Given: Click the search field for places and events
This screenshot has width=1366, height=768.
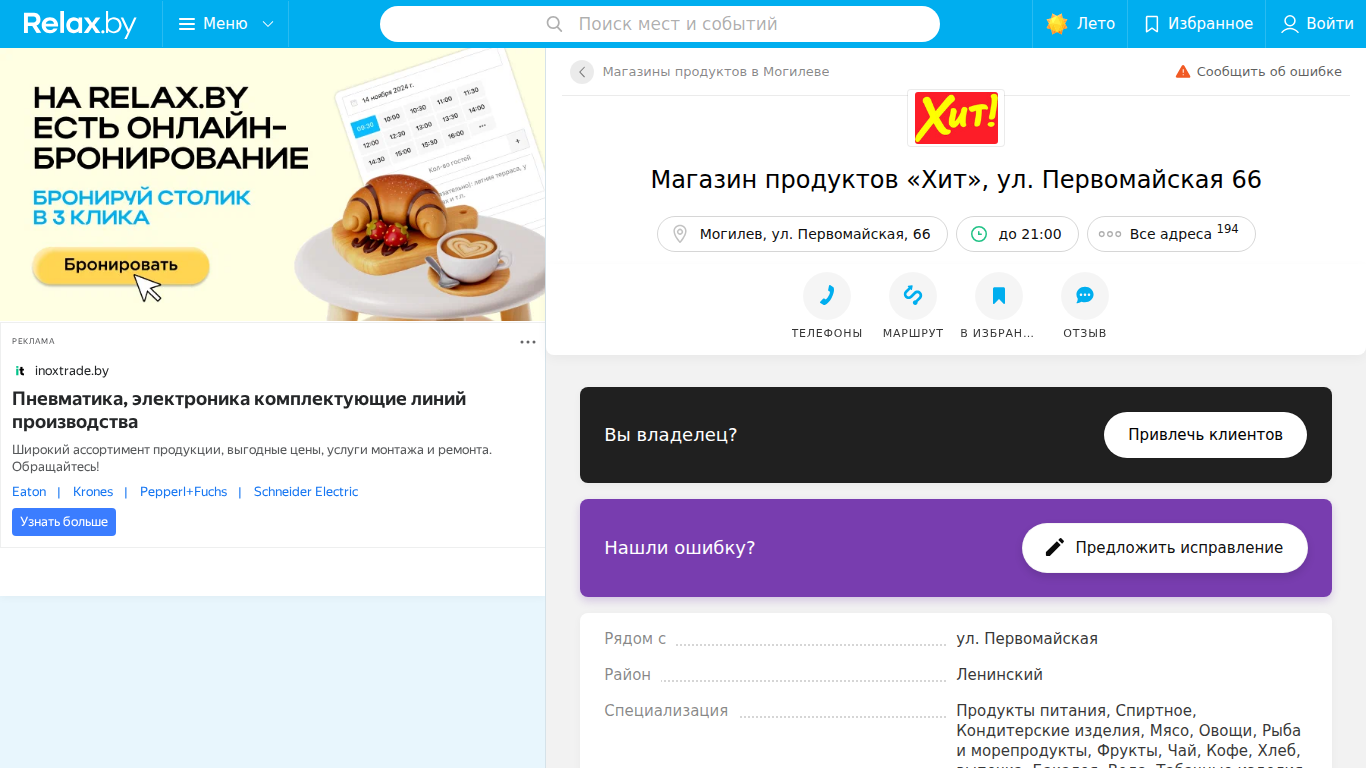Looking at the screenshot, I should click(660, 24).
